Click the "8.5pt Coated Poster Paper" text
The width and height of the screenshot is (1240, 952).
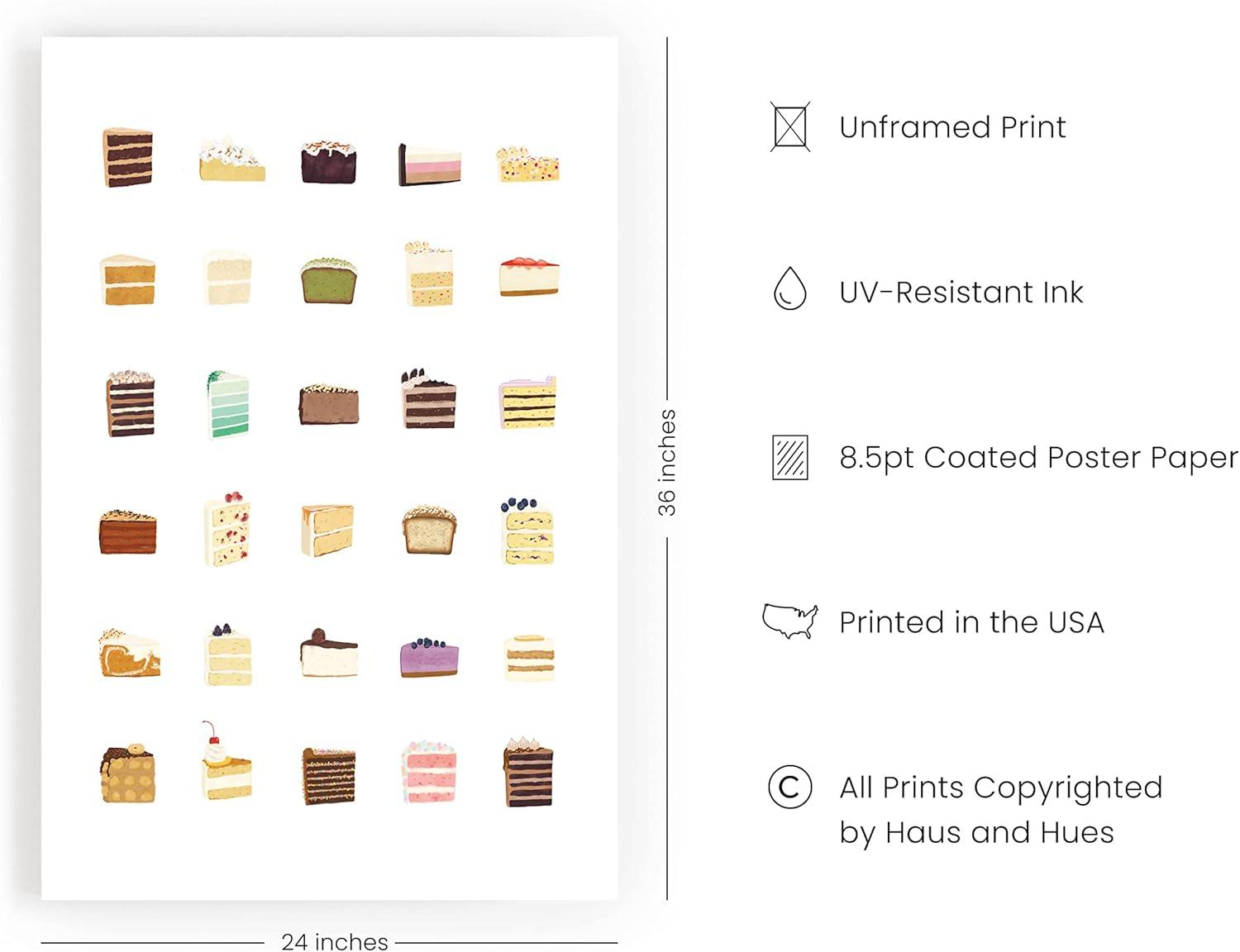(1038, 457)
